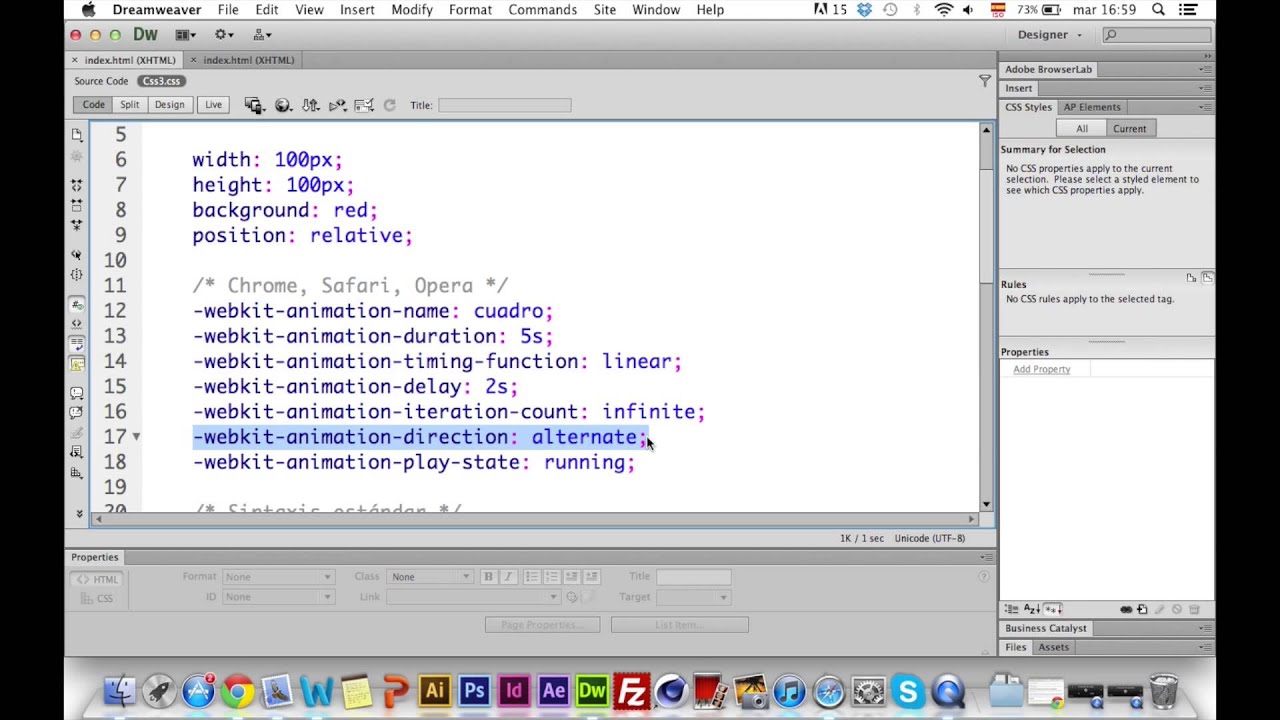Toggle Syntax Error Alerts in Info Bar

(x=77, y=363)
